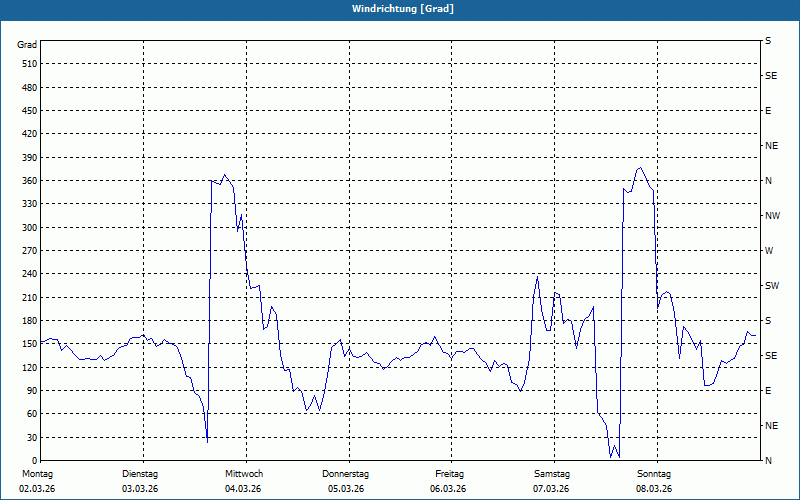This screenshot has width=800, height=500.
Task: Click the W compass label on the right axis
Action: coord(769,251)
